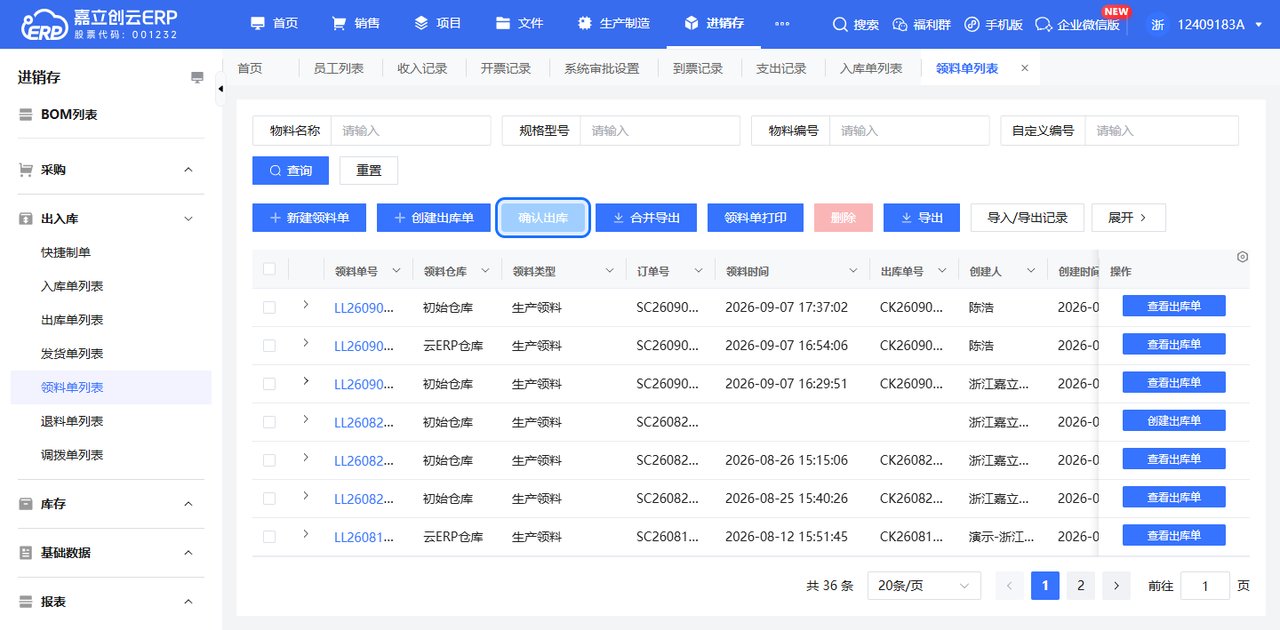The width and height of the screenshot is (1280, 630).
Task: Open the 手机版 mobile version link
Action: coord(993,24)
